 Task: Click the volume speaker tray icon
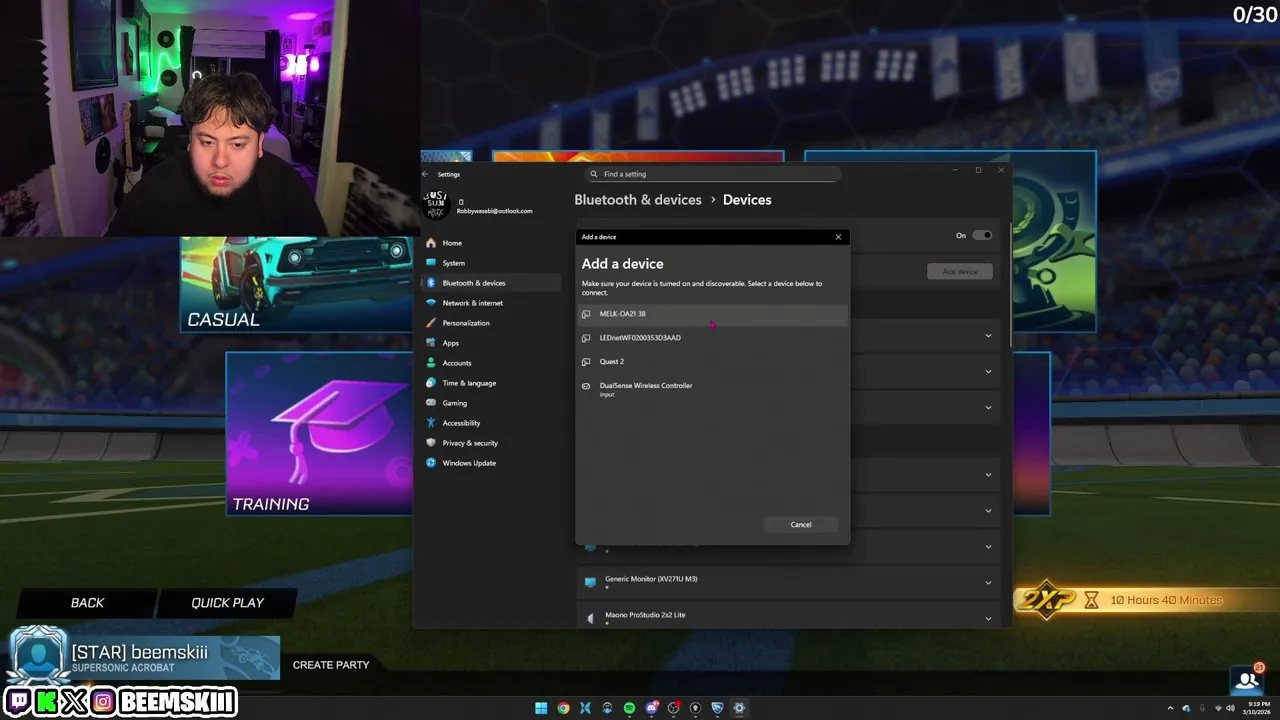(1229, 708)
